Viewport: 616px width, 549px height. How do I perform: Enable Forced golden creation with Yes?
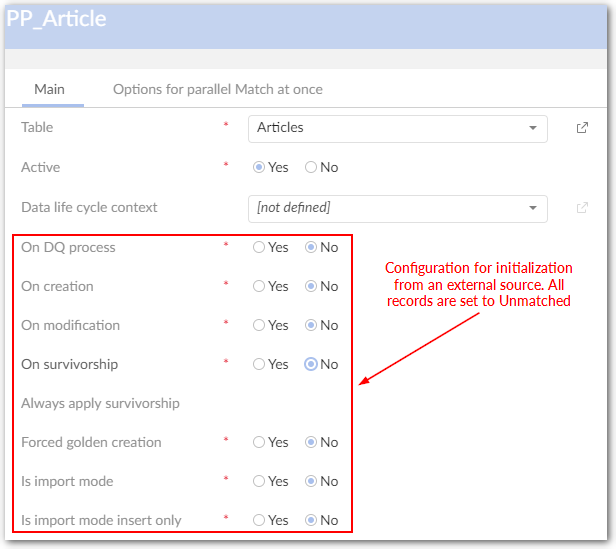click(259, 442)
